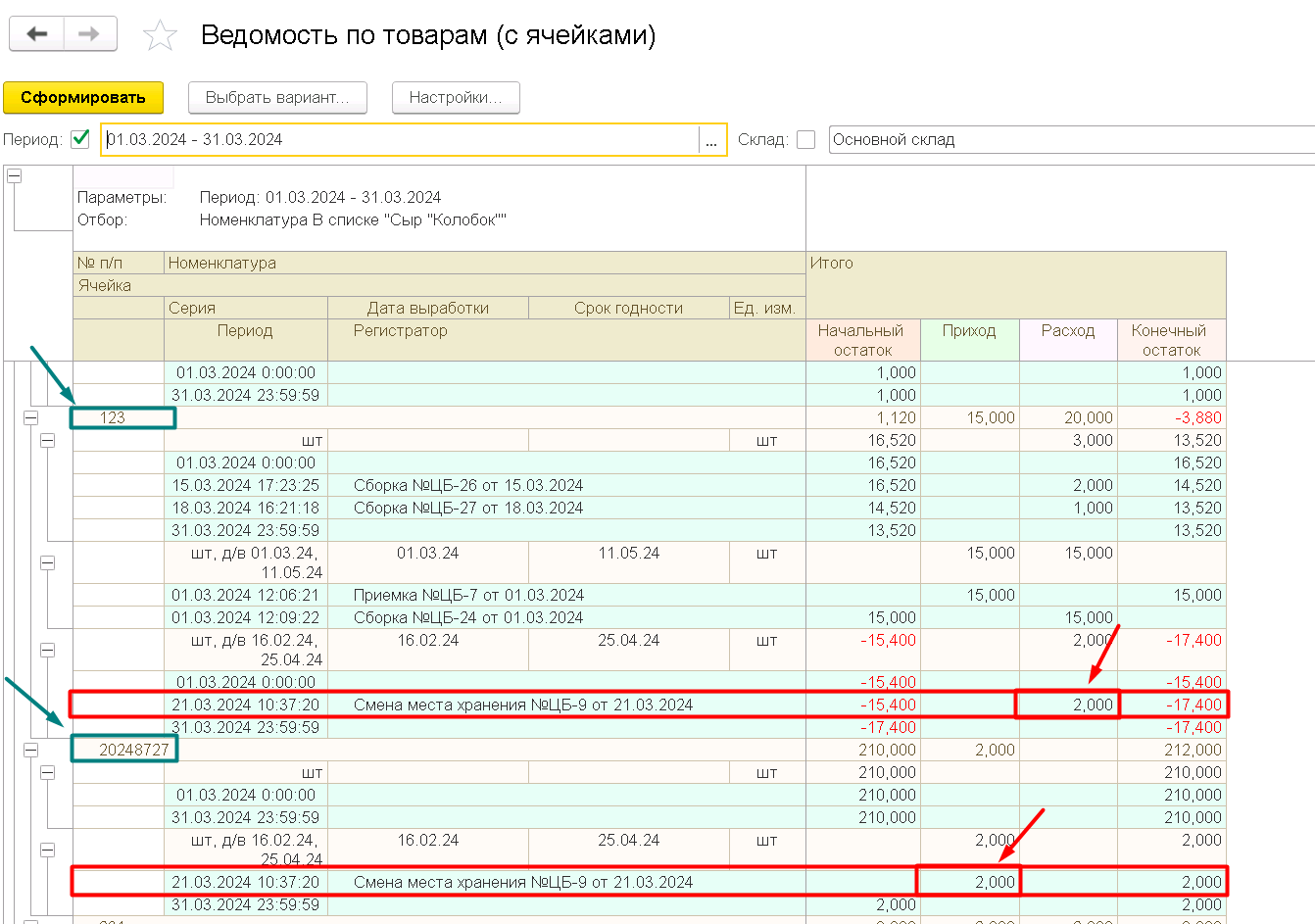
Task: Open the Выбрать вариант dialog
Action: (277, 98)
